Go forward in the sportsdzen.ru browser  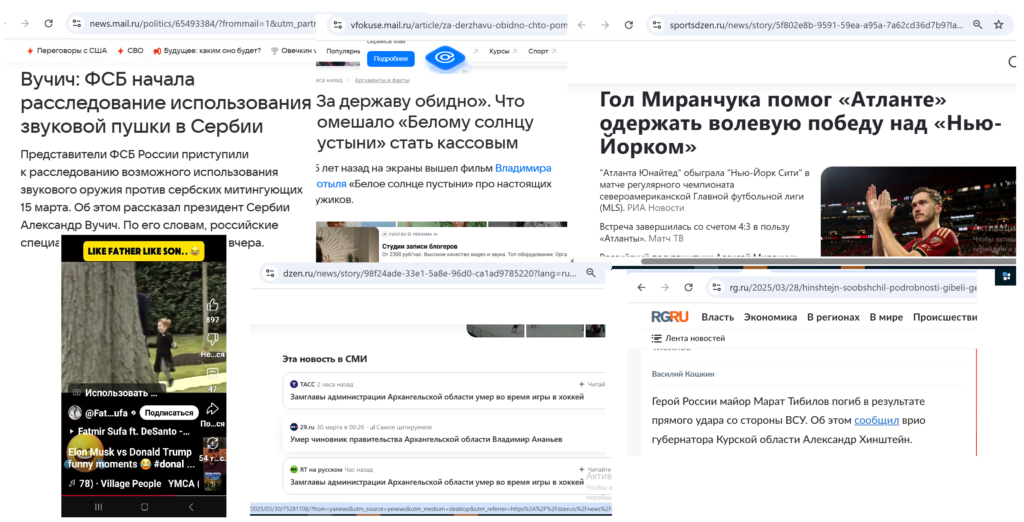(605, 25)
